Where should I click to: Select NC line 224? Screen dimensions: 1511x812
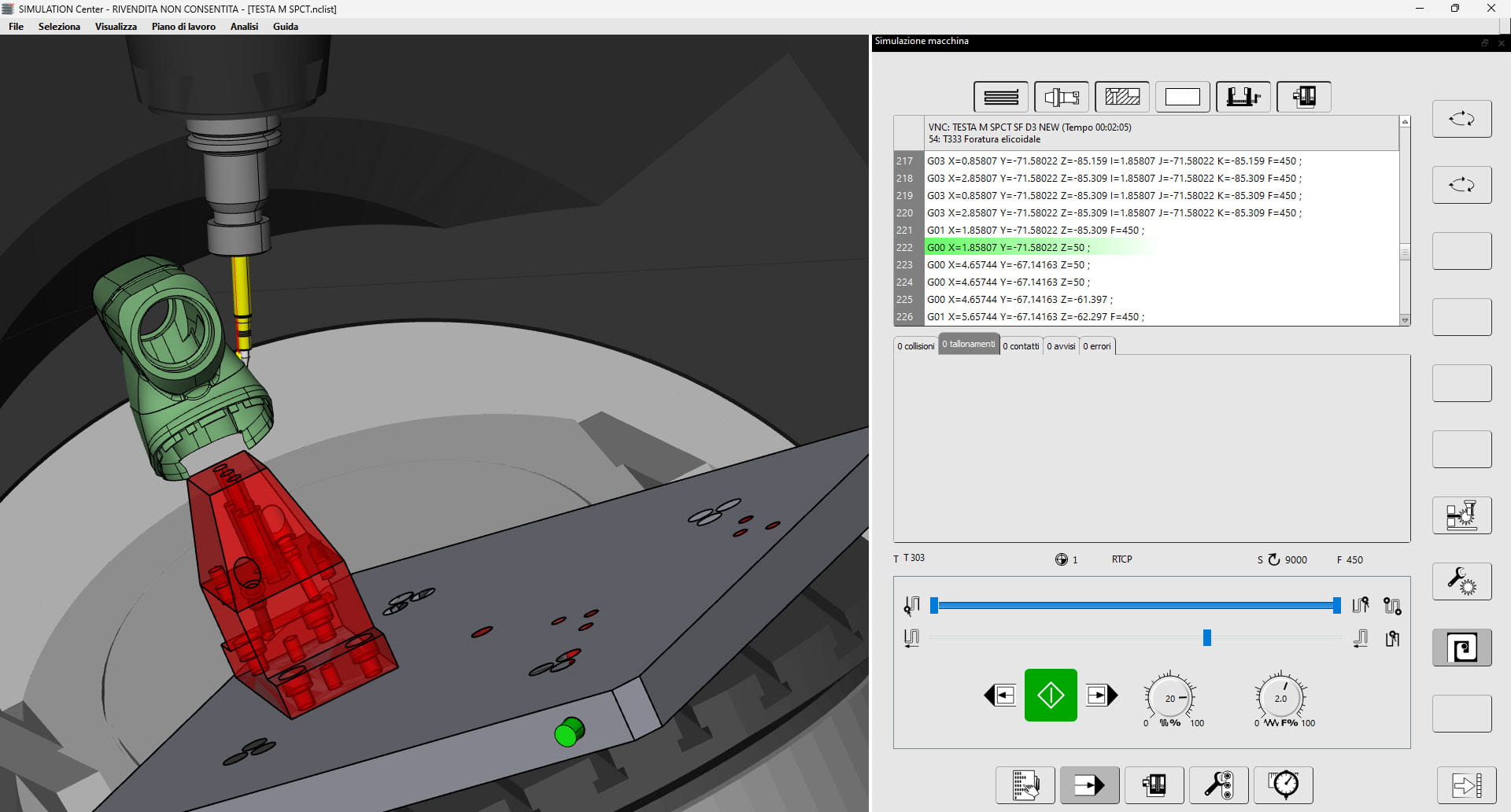click(1146, 282)
